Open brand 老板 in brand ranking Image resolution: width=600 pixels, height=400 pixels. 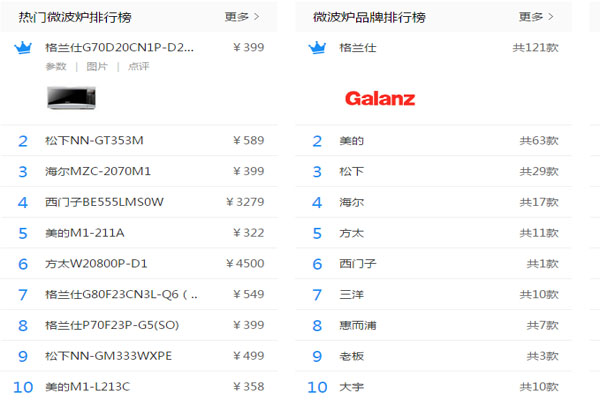(x=352, y=356)
